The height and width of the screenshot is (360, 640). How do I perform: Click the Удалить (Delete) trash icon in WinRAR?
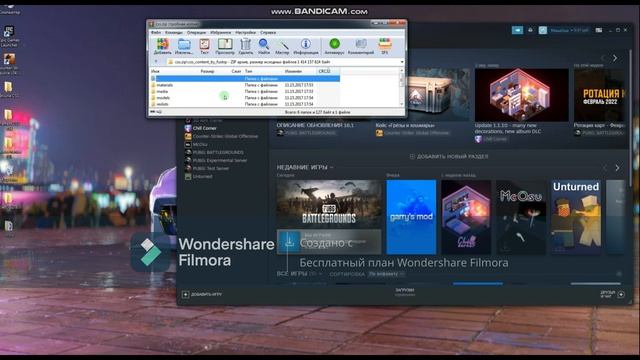246,46
